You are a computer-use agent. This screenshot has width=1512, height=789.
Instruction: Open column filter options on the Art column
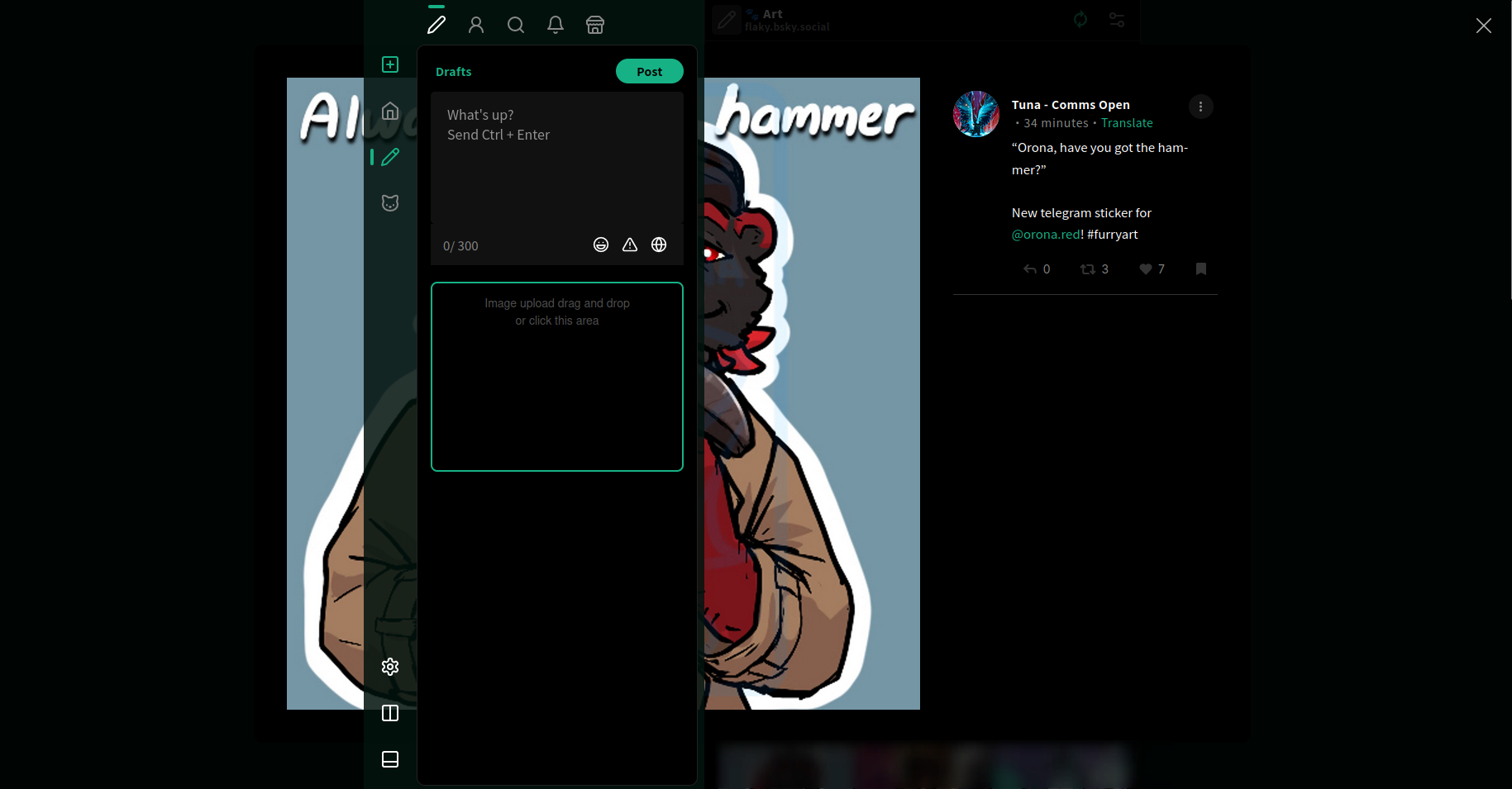tap(1117, 20)
